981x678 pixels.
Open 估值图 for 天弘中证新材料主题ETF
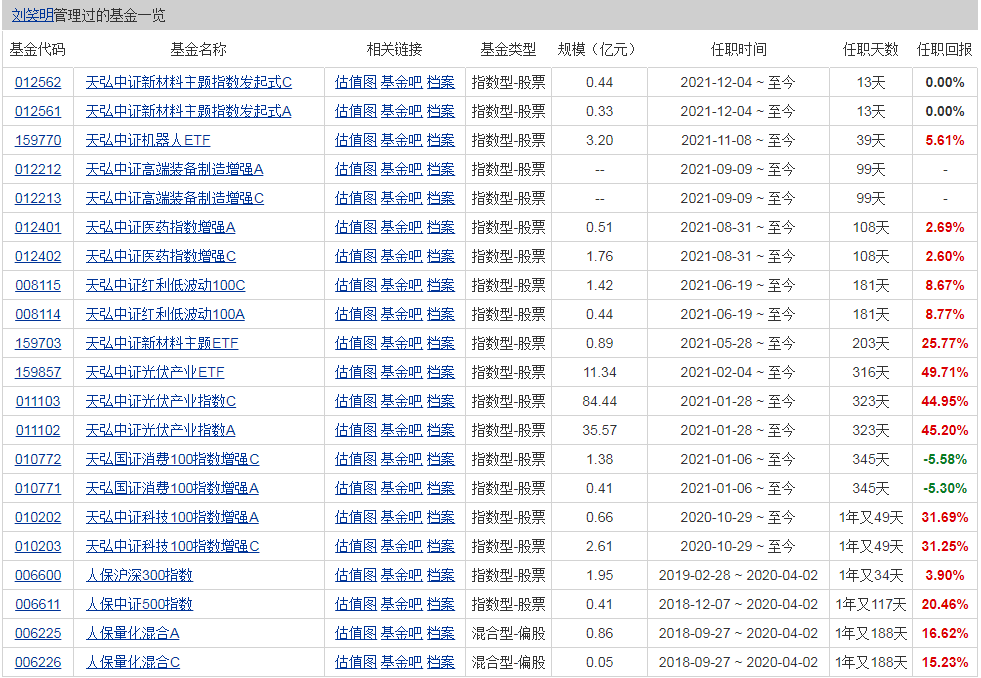355,343
